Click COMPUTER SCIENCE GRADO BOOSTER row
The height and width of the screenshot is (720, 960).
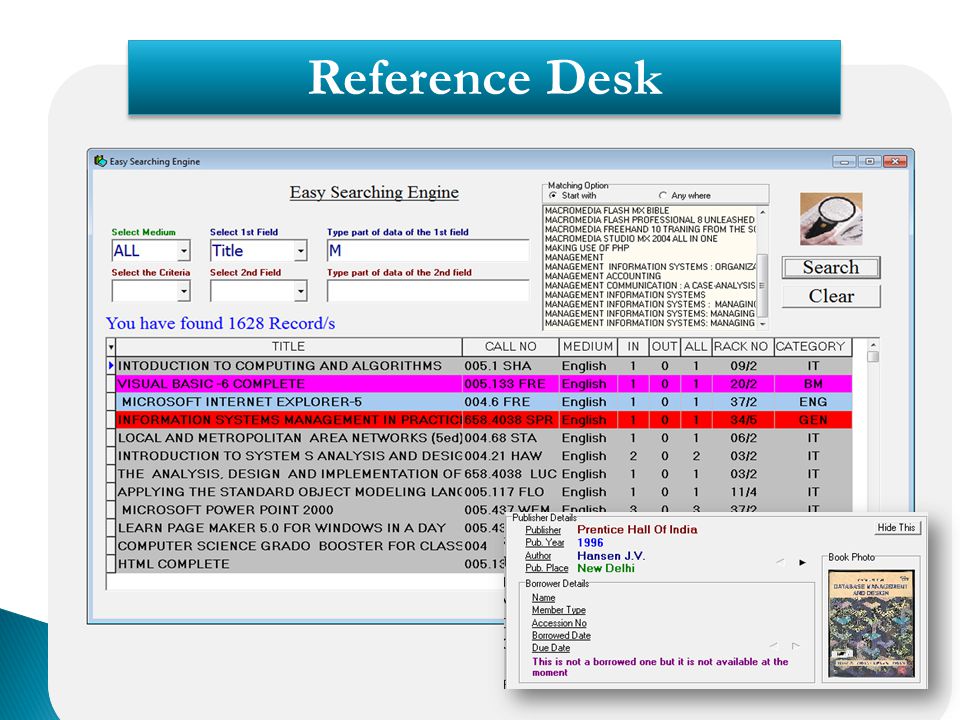[x=310, y=546]
